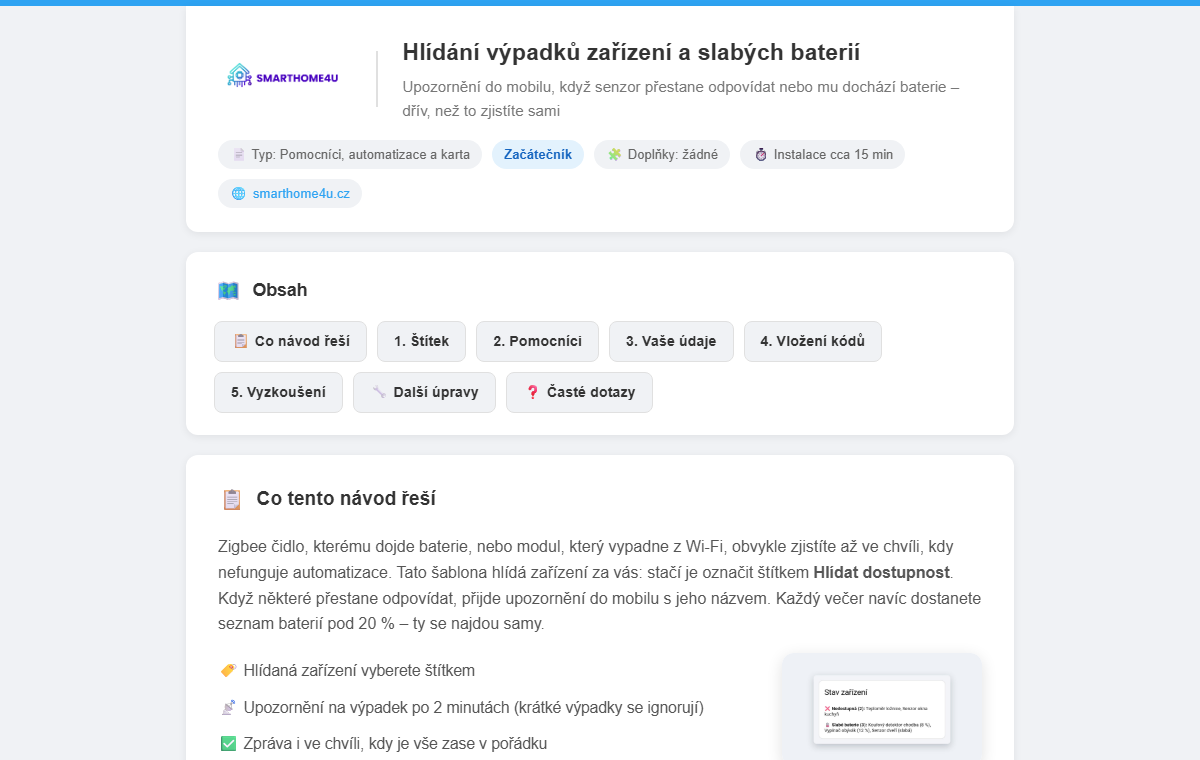Click the Co tento návod řeší heading
This screenshot has height=760, width=1200.
346,499
